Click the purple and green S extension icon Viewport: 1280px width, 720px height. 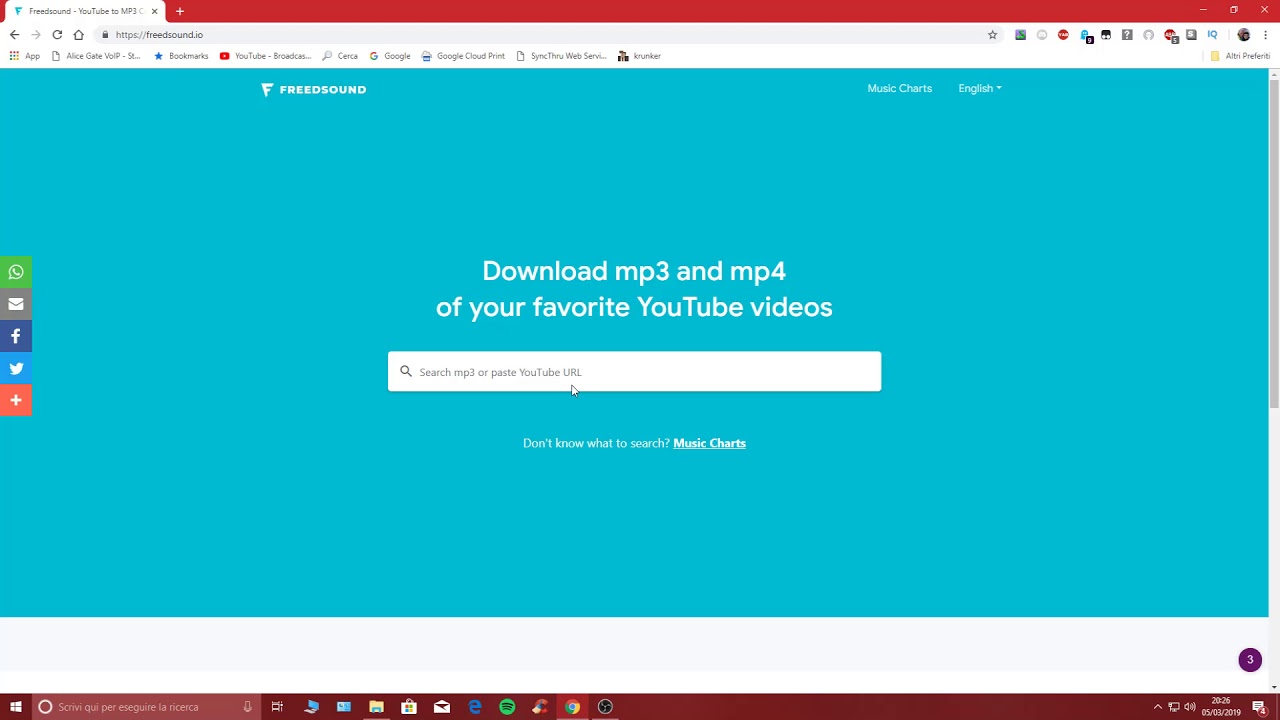pos(1020,35)
